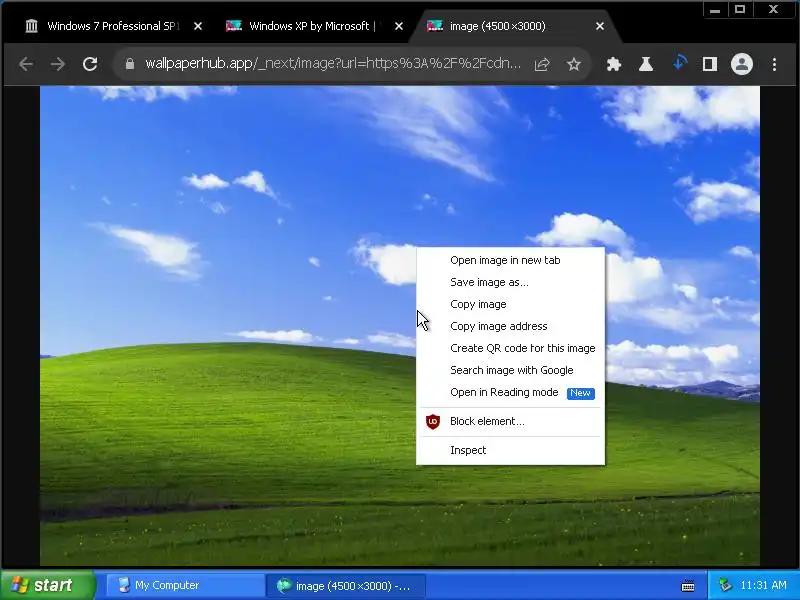This screenshot has width=800, height=600.
Task: Close the image (4500×3000) tab
Action: click(600, 26)
